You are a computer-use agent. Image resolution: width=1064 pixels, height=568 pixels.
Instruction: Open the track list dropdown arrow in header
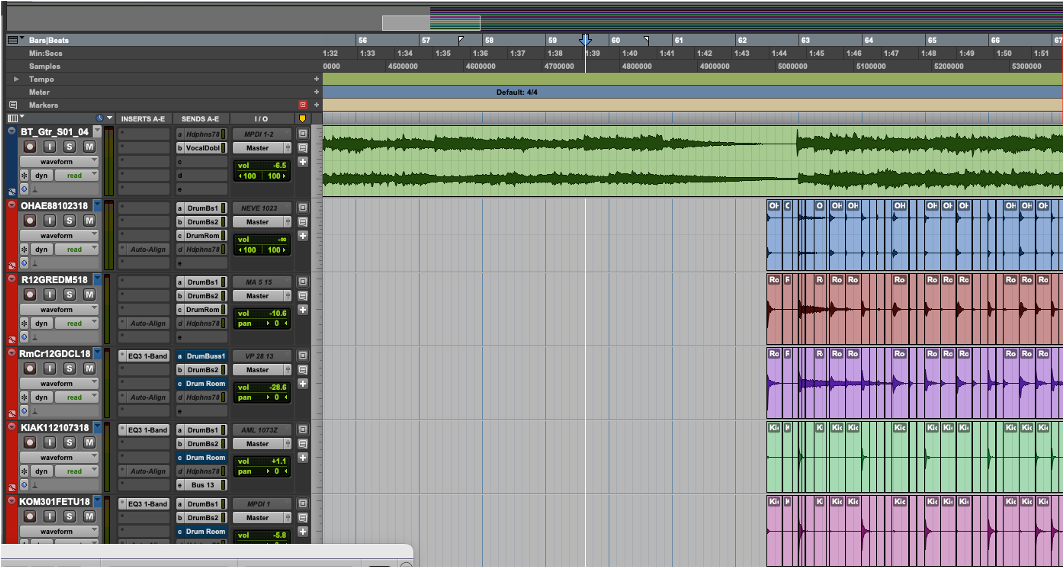(109, 118)
